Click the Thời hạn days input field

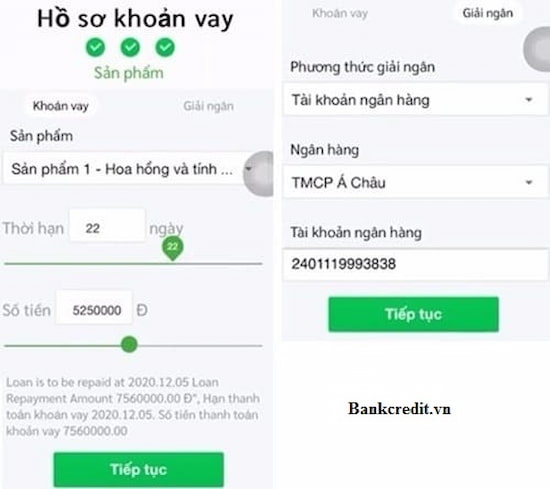click(x=107, y=226)
